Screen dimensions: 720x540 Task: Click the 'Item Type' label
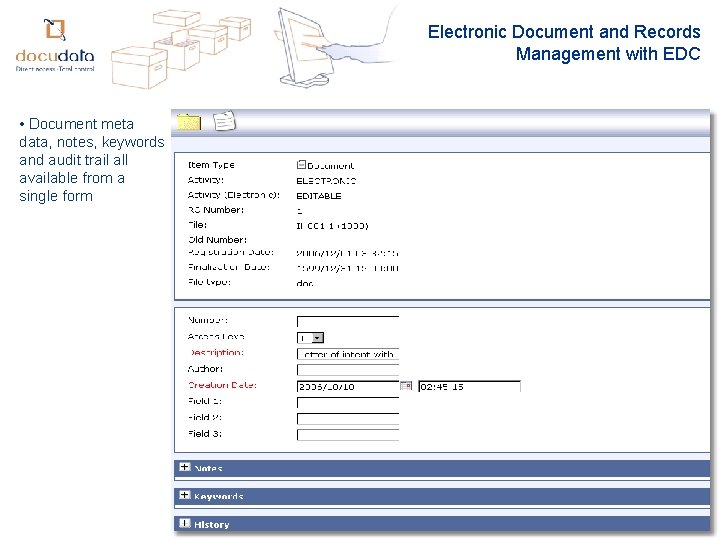(x=211, y=165)
